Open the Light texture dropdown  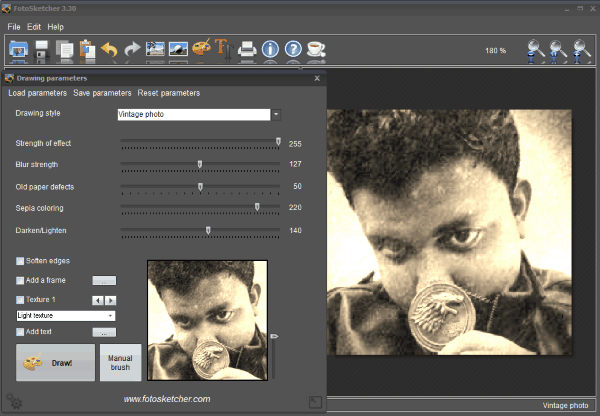(x=110, y=316)
